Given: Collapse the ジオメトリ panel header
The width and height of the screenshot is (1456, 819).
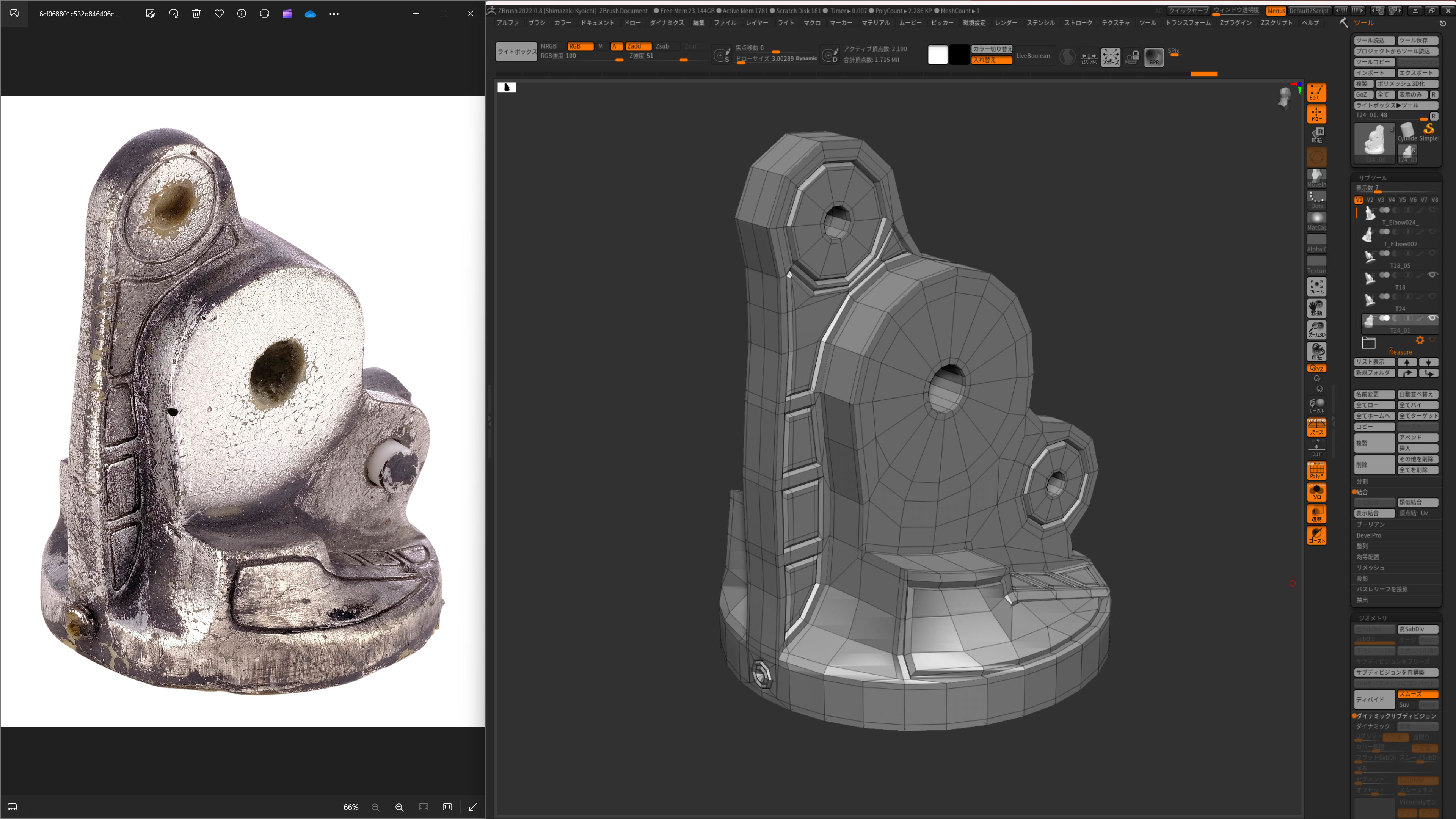Looking at the screenshot, I should 1372,618.
